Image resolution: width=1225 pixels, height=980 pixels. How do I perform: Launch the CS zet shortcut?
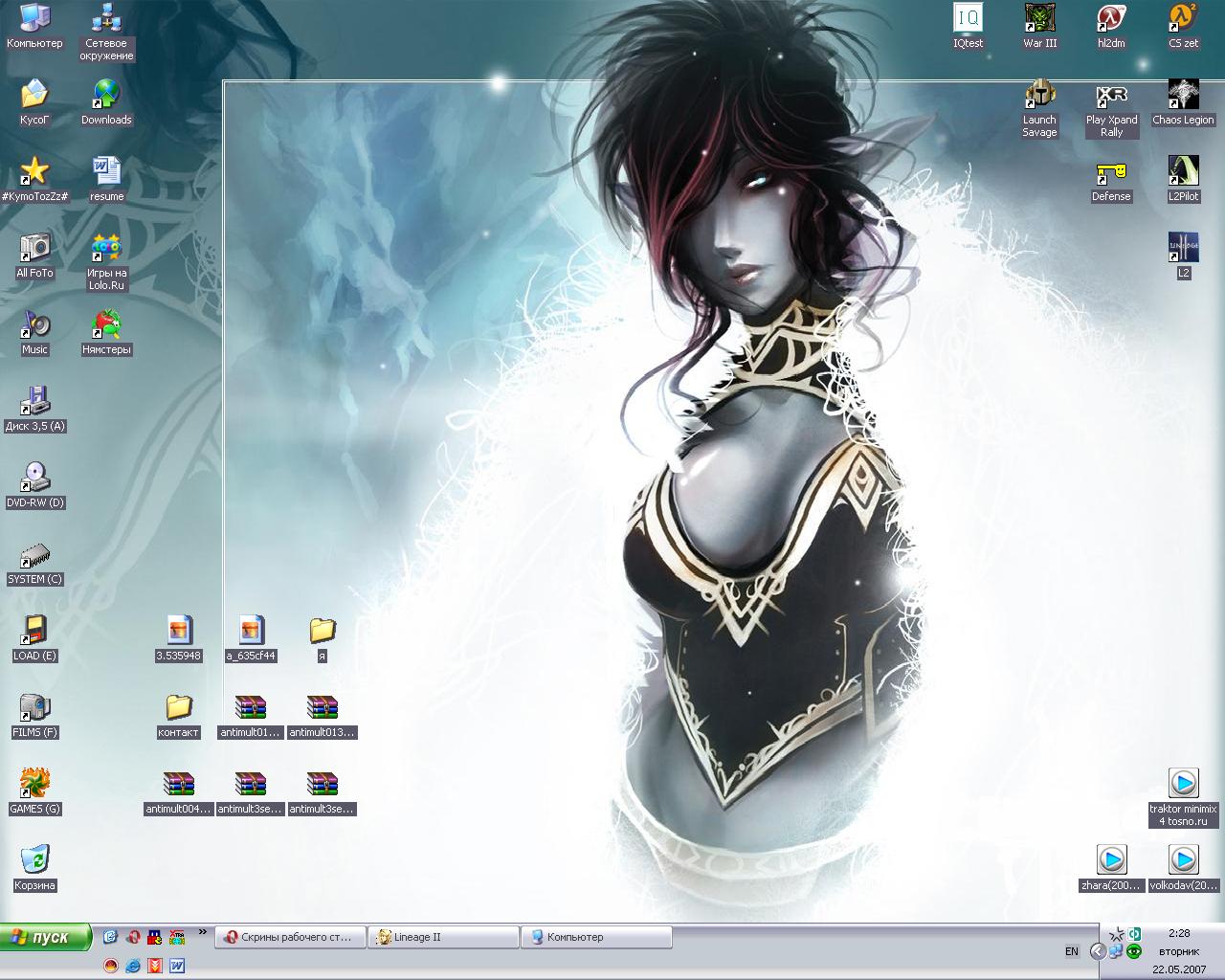coord(1183,27)
